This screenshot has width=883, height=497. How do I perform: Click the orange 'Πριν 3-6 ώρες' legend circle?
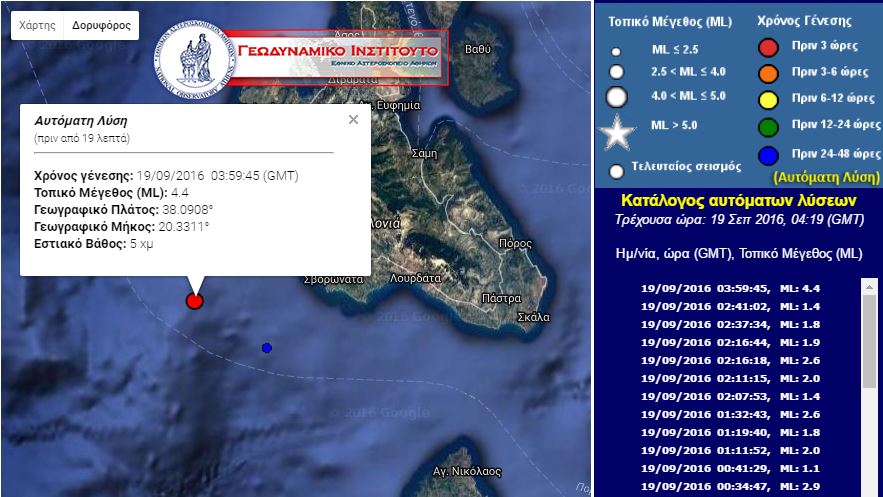point(768,72)
